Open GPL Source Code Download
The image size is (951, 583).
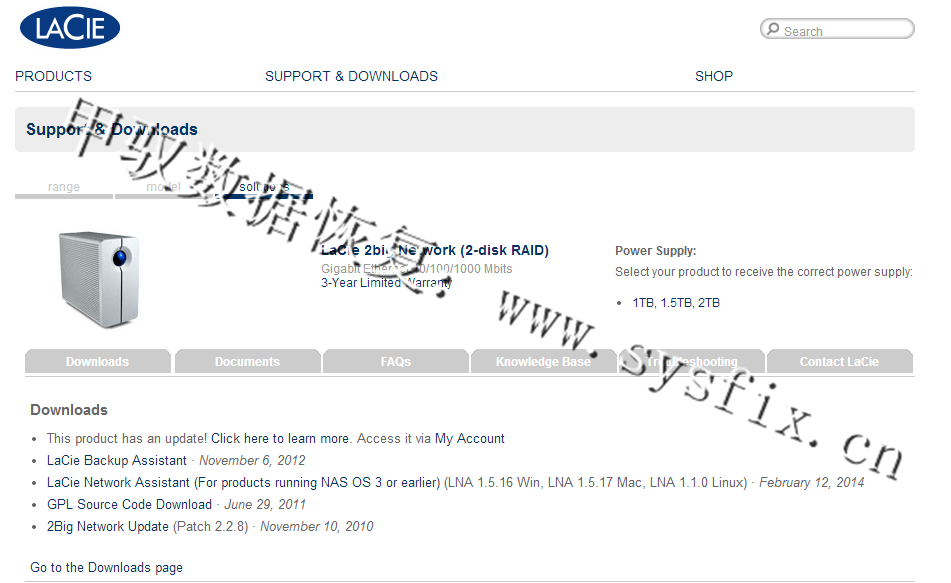(129, 505)
